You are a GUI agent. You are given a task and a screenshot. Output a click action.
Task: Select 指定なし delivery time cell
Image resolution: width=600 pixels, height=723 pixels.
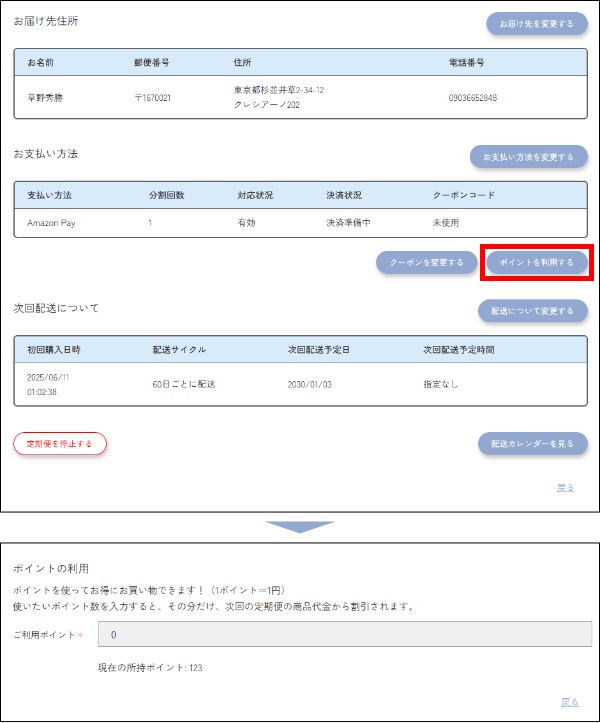[440, 384]
